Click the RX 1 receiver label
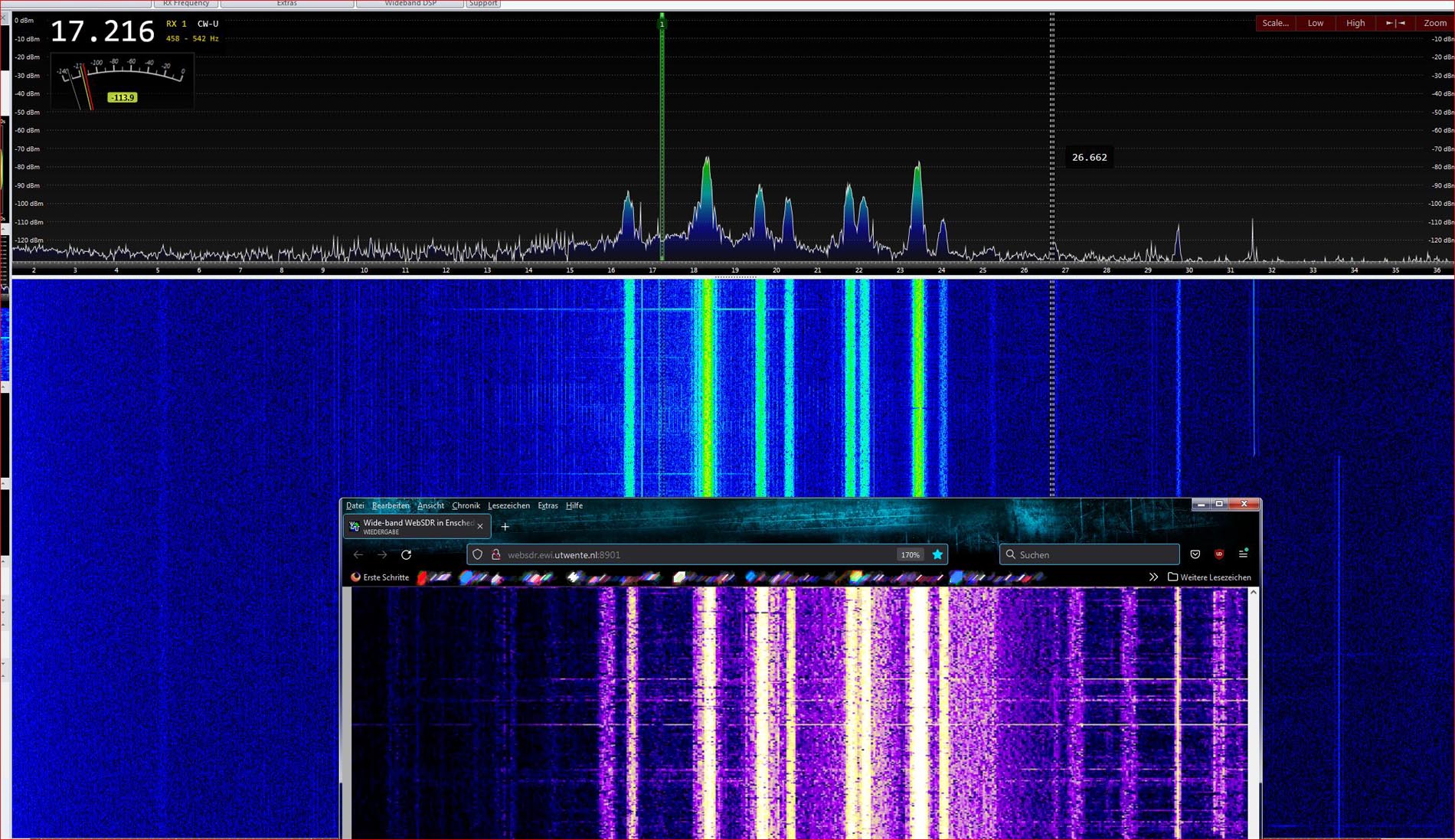The height and width of the screenshot is (840, 1455). (176, 24)
